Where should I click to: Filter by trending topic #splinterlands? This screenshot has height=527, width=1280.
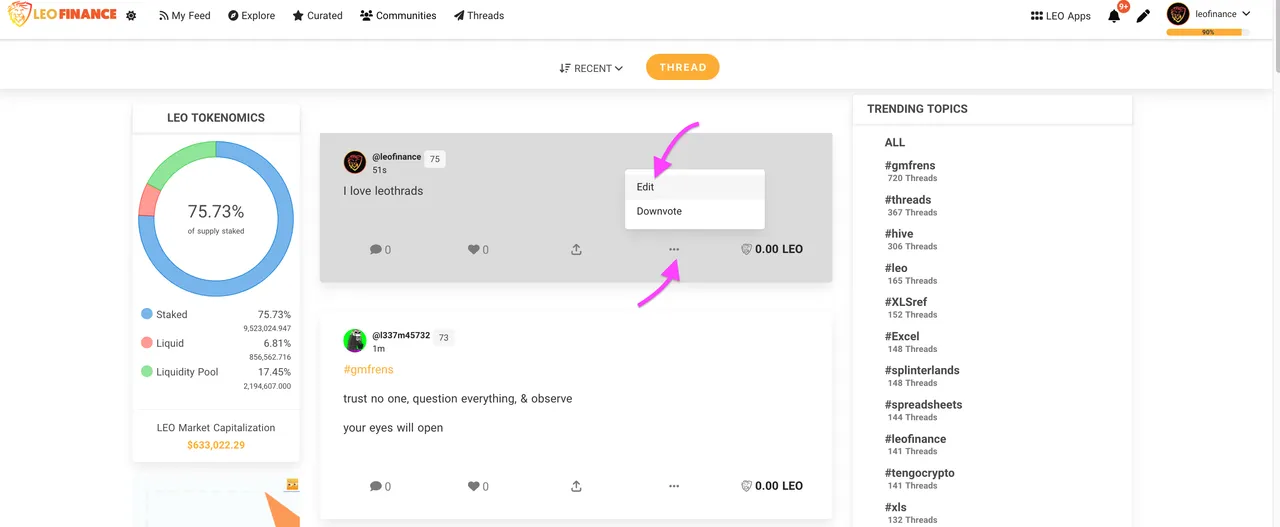922,370
